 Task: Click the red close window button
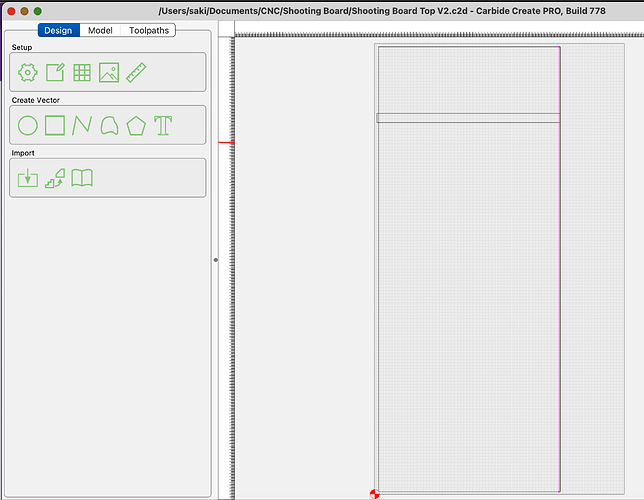[x=11, y=11]
